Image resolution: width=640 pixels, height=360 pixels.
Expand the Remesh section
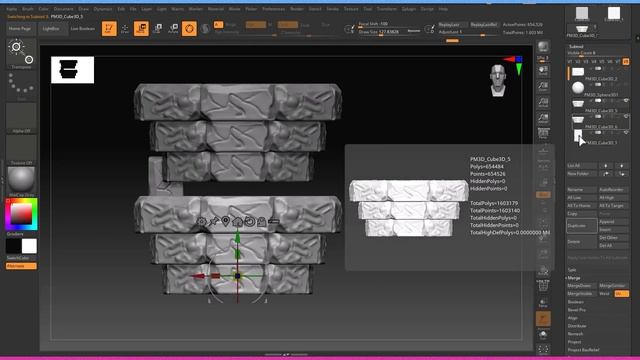point(575,334)
